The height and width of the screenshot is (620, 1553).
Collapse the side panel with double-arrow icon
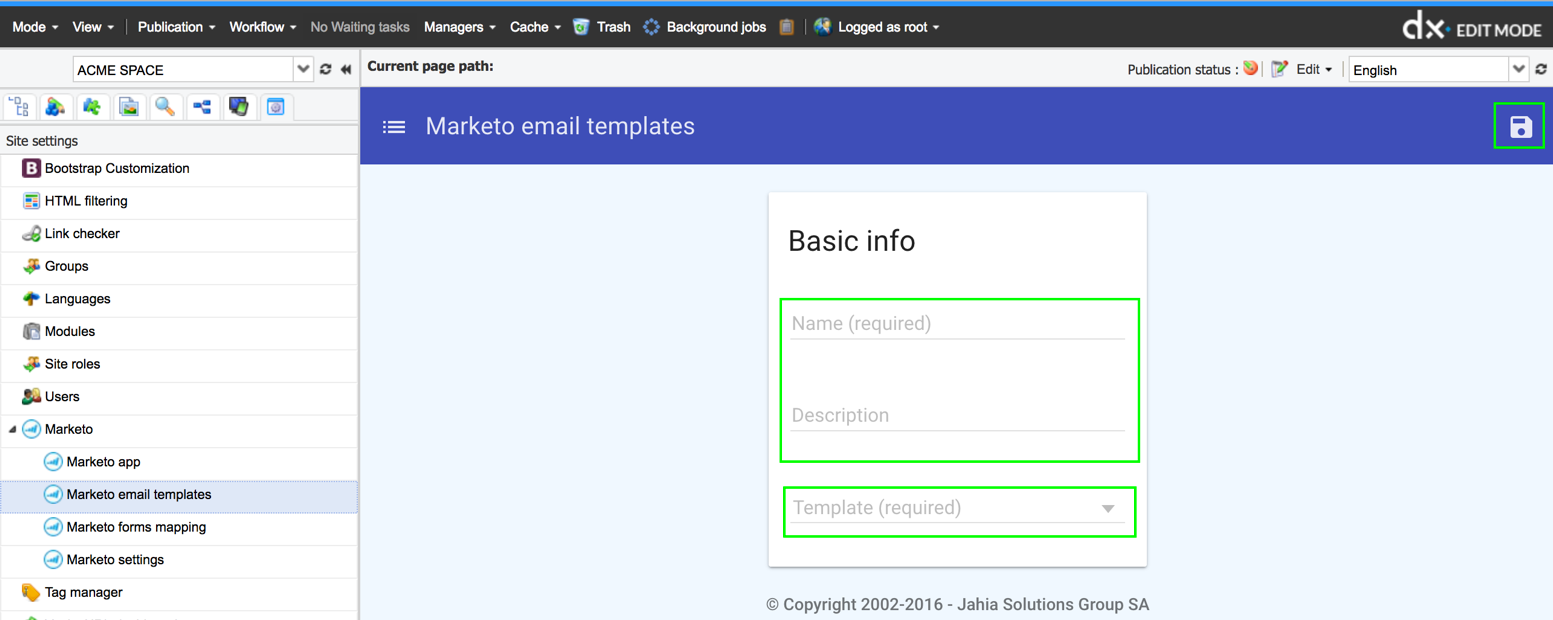[346, 70]
